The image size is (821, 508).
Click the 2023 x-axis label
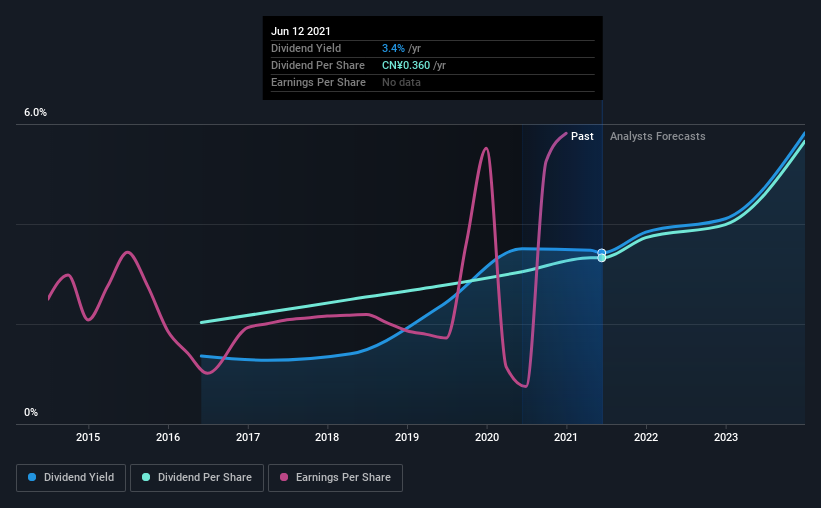click(x=726, y=437)
